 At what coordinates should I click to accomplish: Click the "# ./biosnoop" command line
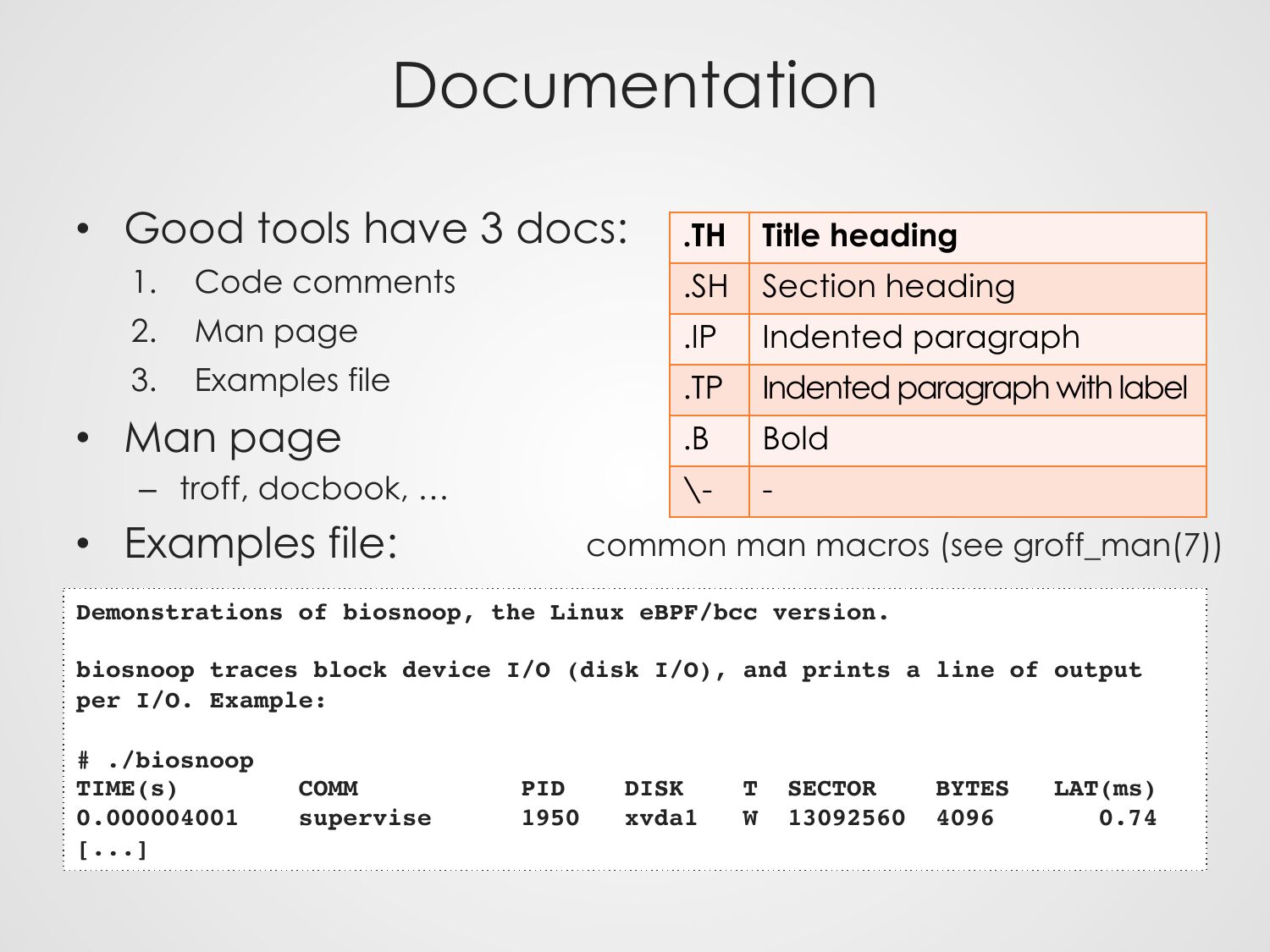[x=165, y=760]
